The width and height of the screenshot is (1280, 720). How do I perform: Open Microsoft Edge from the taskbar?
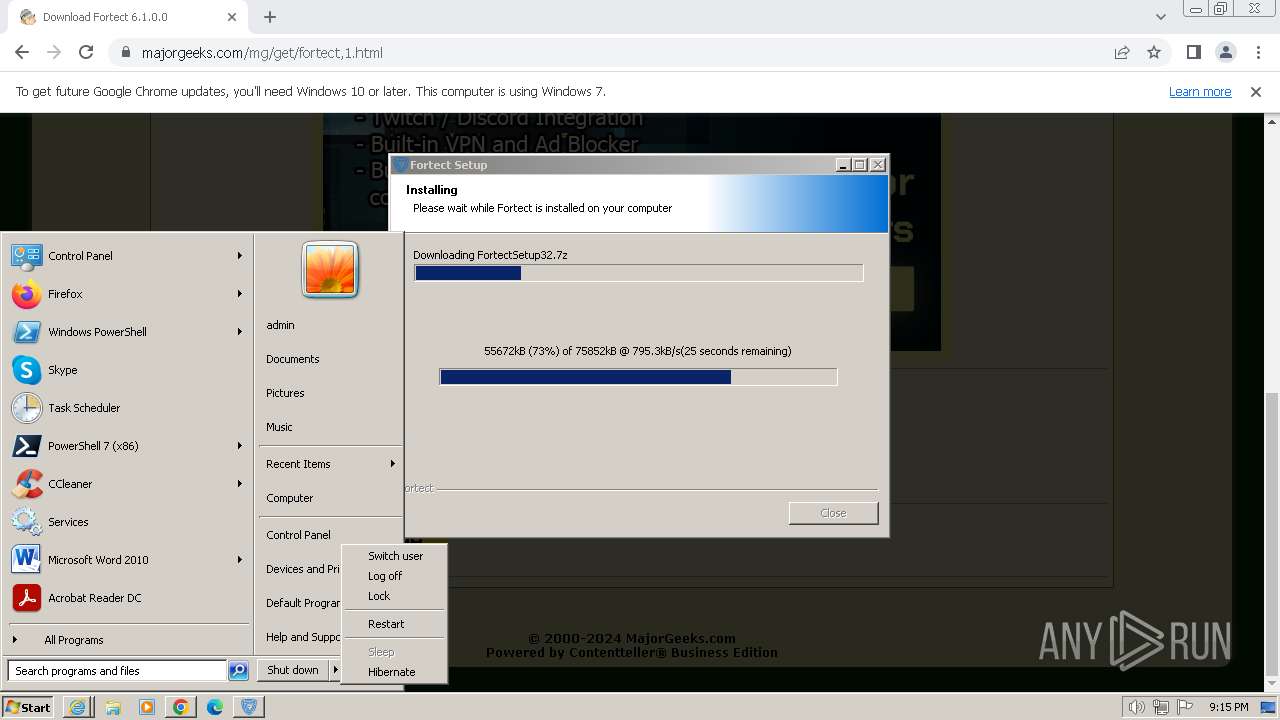[215, 707]
